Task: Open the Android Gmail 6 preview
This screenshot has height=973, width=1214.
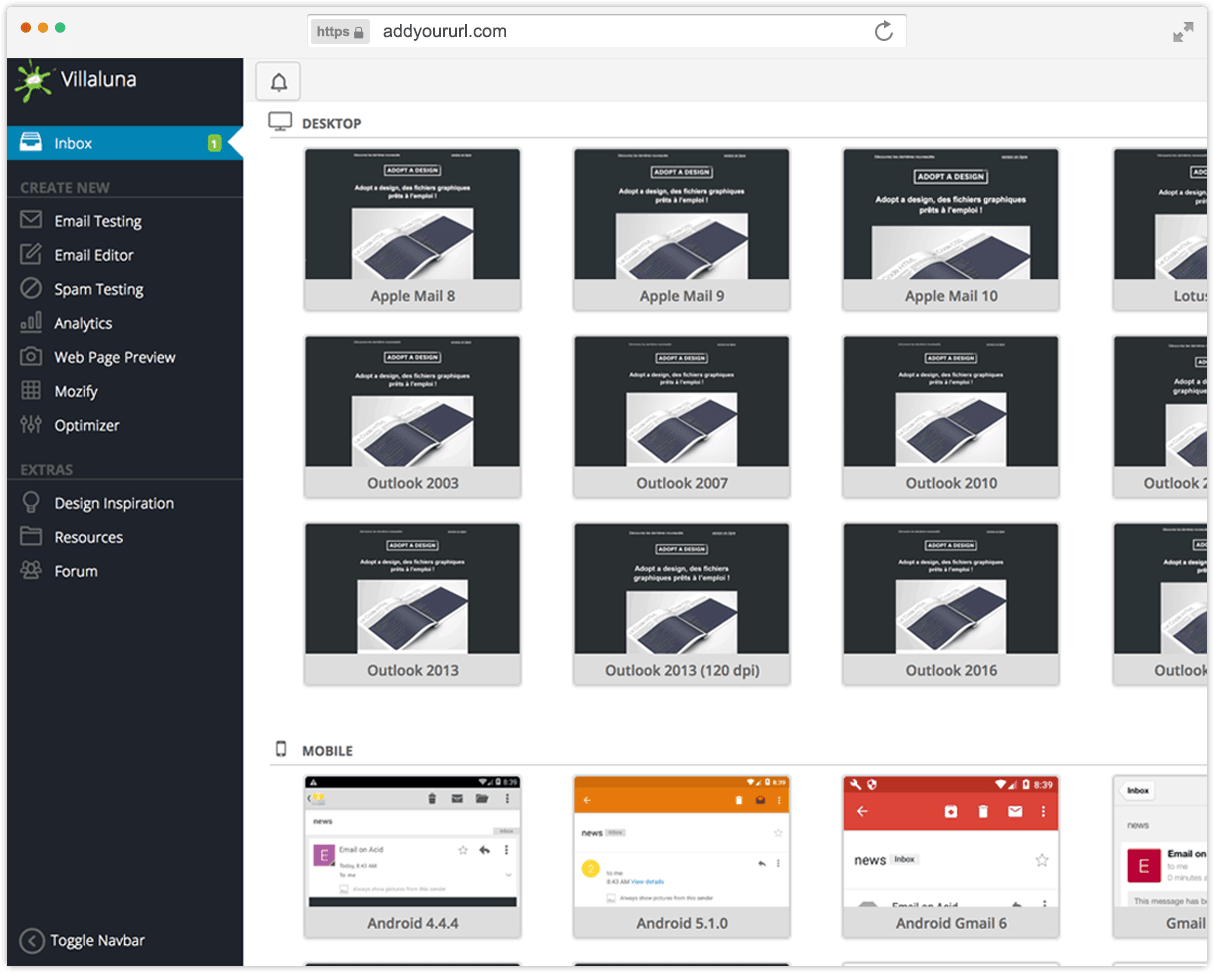Action: point(951,857)
